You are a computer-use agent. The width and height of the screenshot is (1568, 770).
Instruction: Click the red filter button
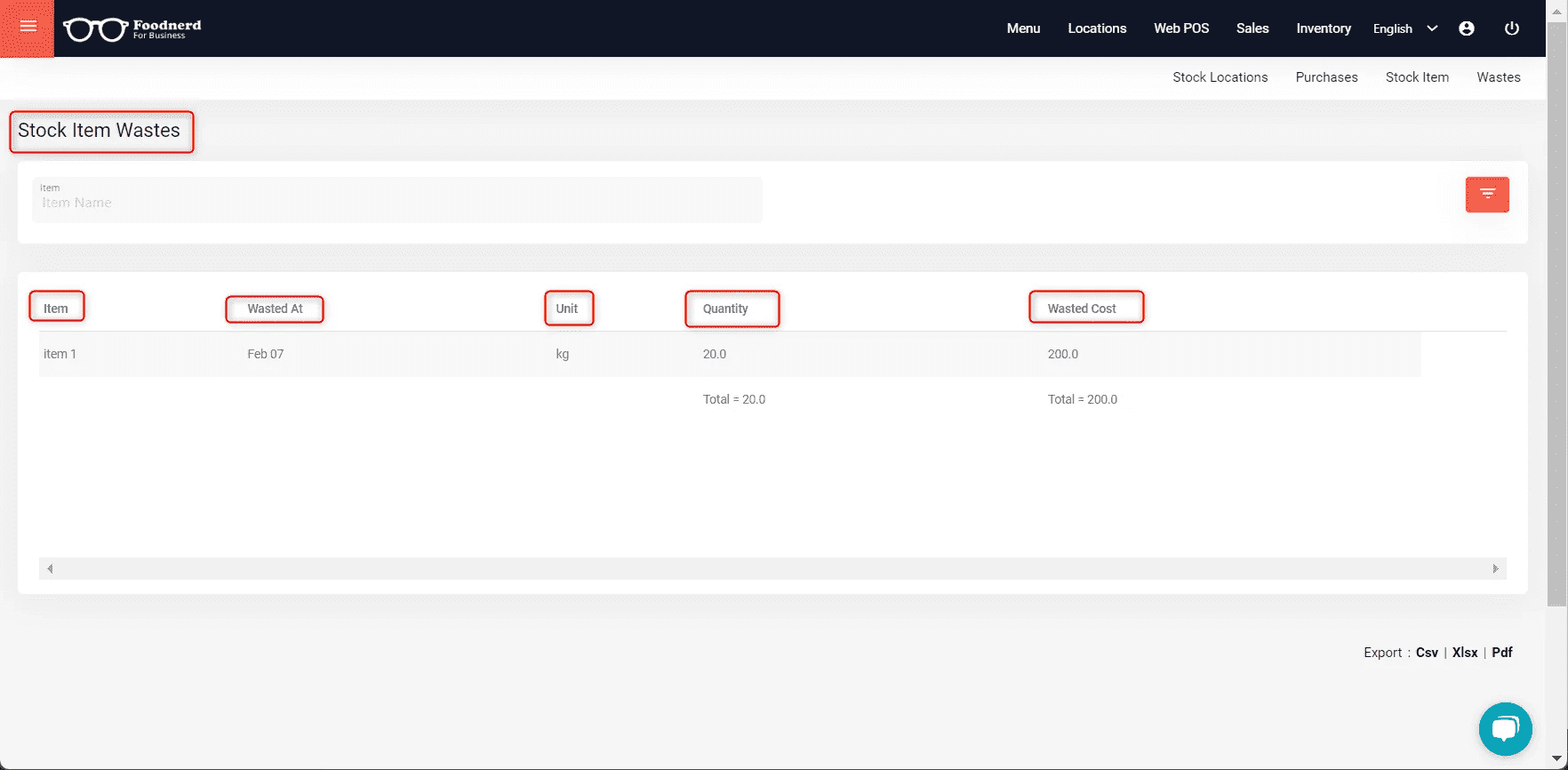tap(1487, 194)
